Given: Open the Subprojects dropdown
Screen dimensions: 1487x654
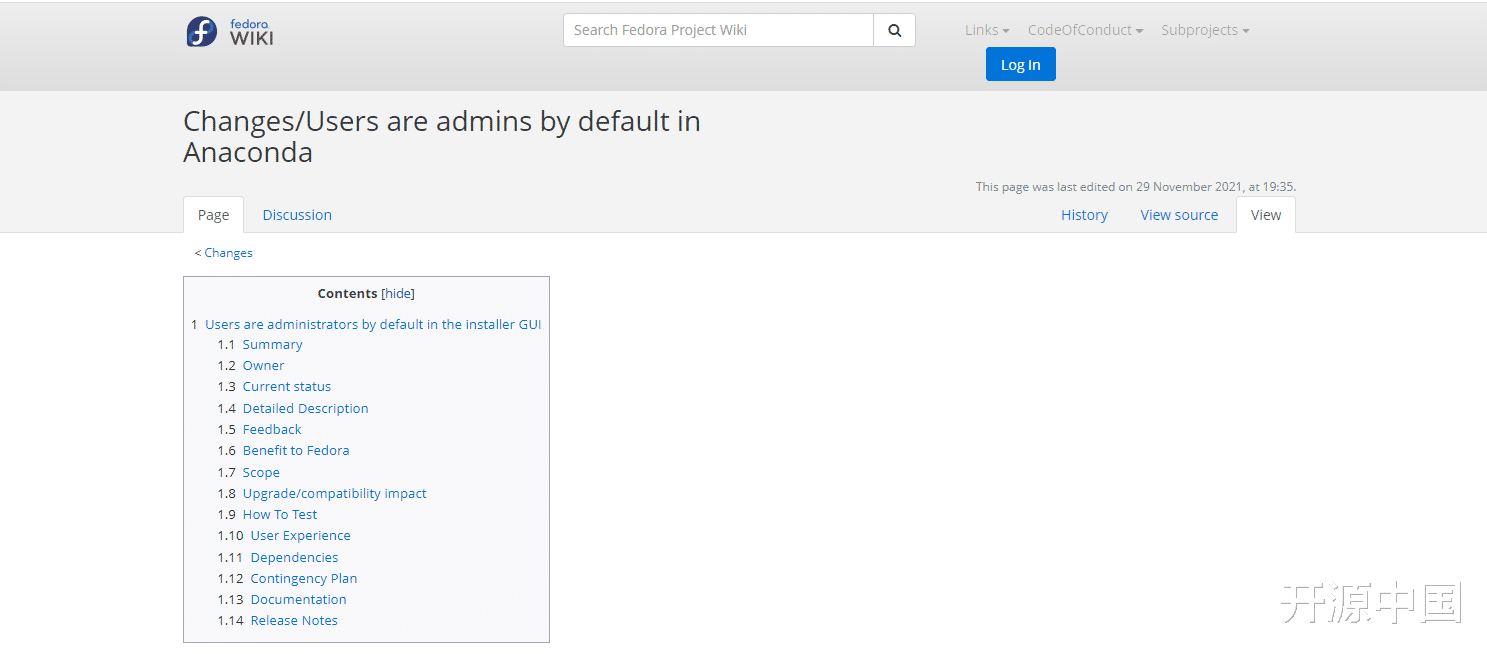Looking at the screenshot, I should point(1205,30).
